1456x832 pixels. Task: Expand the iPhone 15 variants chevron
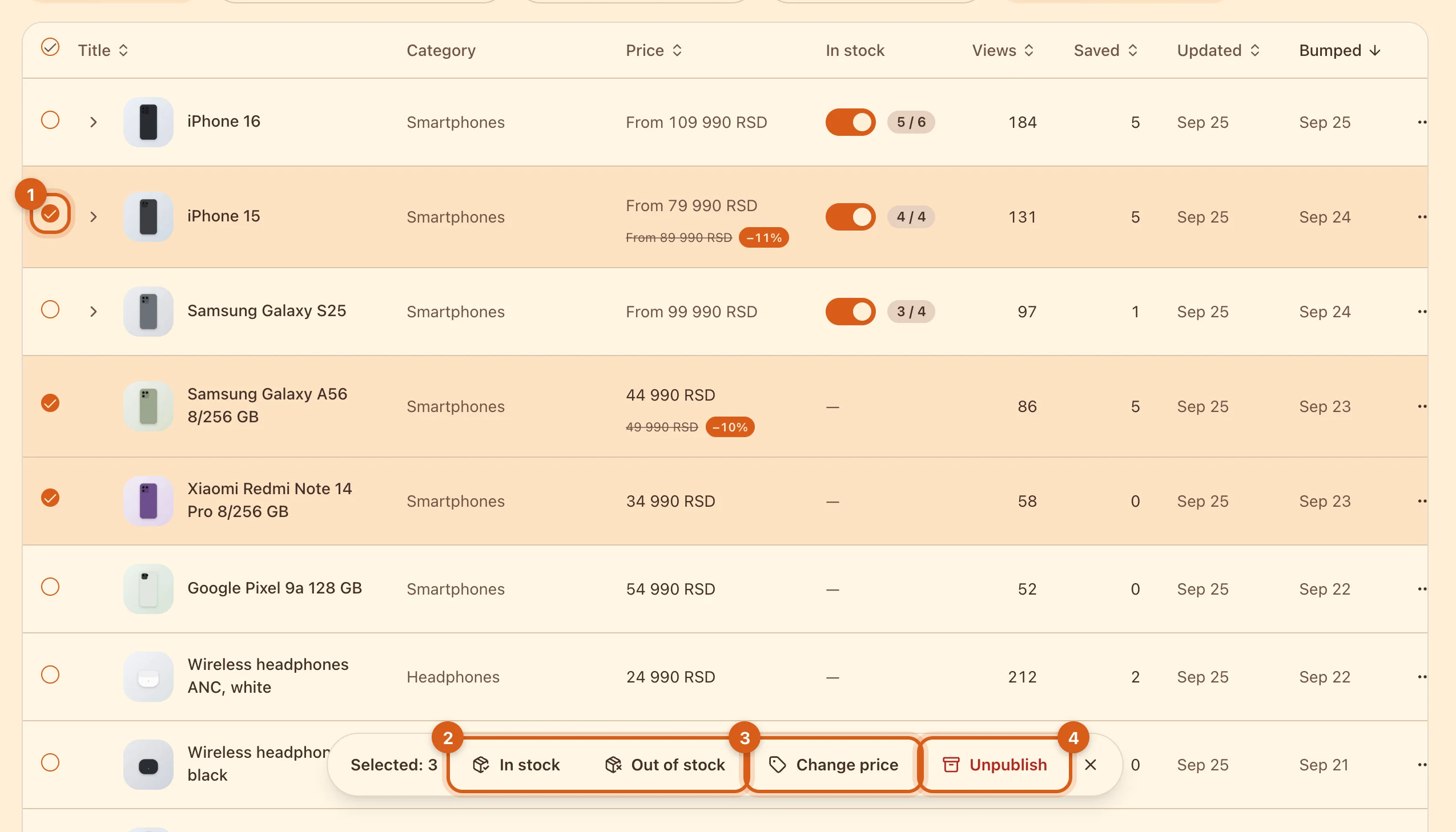point(94,217)
